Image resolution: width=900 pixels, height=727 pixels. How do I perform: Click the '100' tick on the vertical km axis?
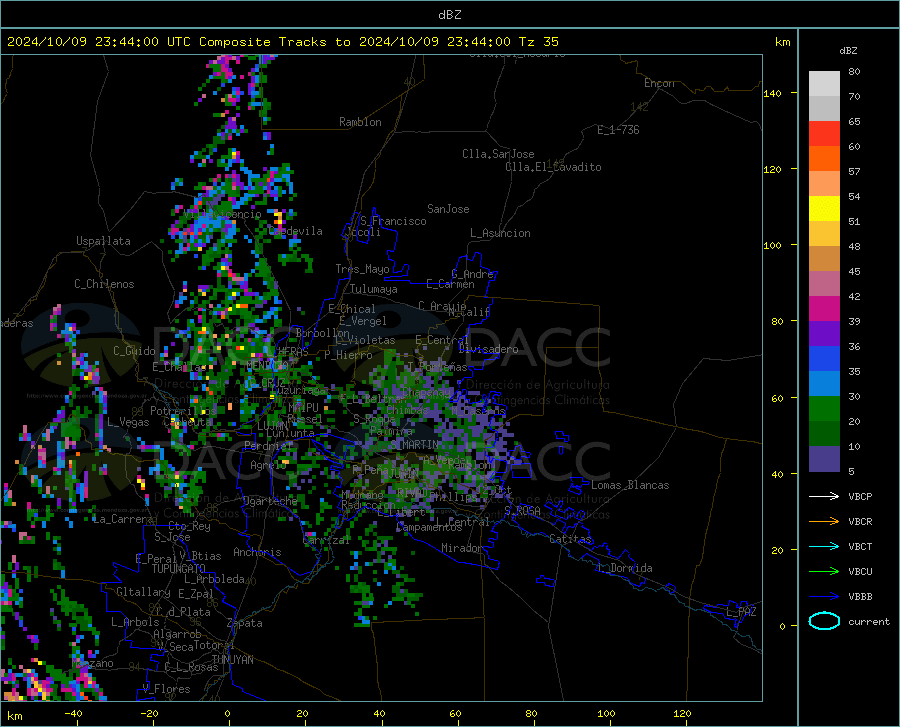pos(772,245)
